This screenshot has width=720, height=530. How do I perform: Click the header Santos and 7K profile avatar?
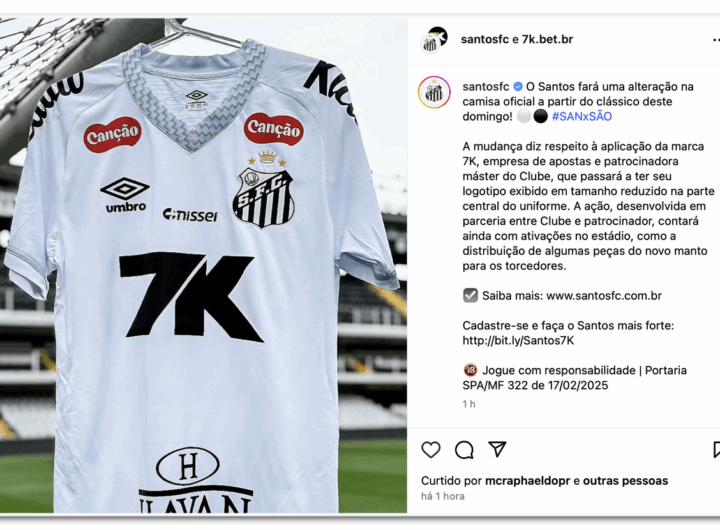click(x=434, y=40)
